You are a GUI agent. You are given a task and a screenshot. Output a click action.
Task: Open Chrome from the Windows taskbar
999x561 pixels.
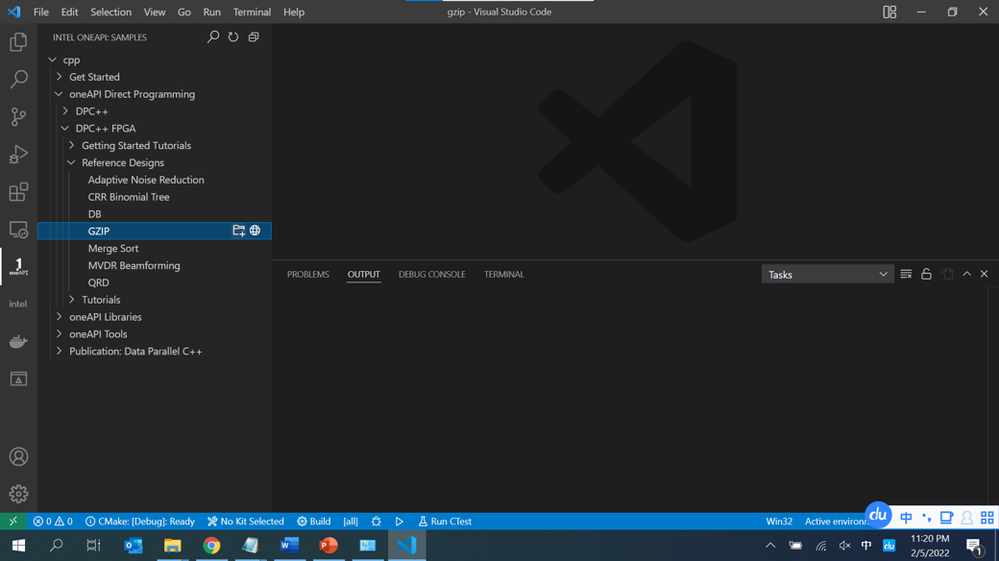(212, 545)
